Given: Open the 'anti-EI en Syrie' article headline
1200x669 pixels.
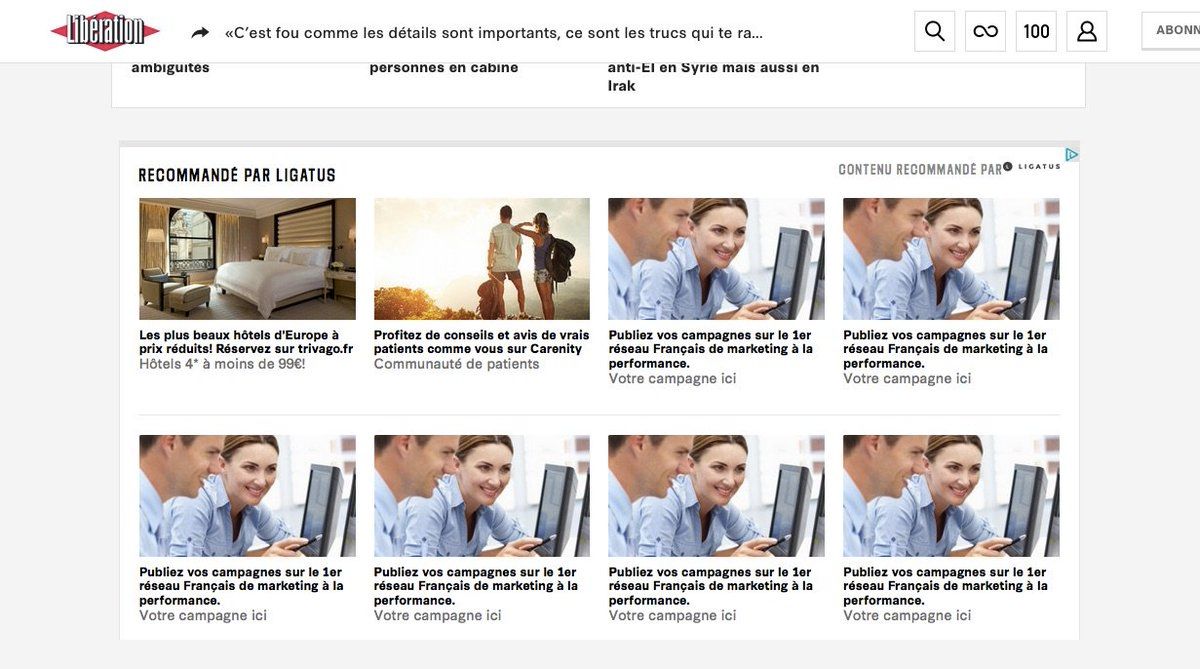Looking at the screenshot, I should pos(713,76).
